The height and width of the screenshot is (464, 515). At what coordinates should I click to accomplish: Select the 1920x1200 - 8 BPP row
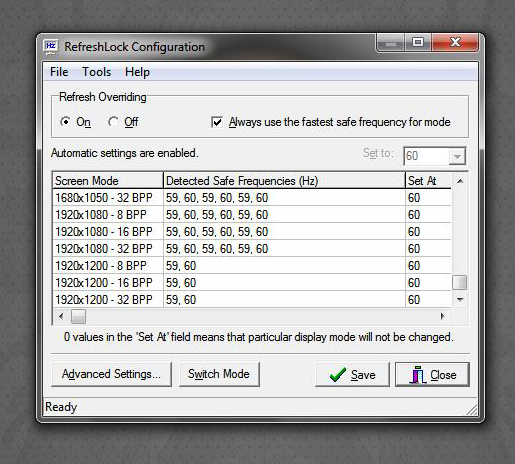pos(252,266)
